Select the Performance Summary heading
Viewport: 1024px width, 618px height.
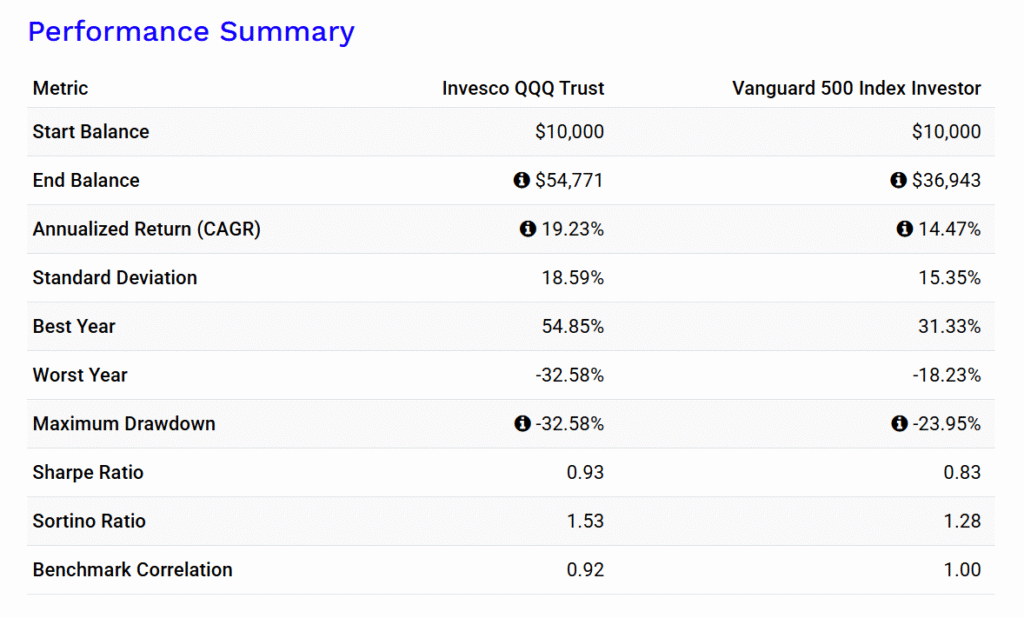pos(191,31)
